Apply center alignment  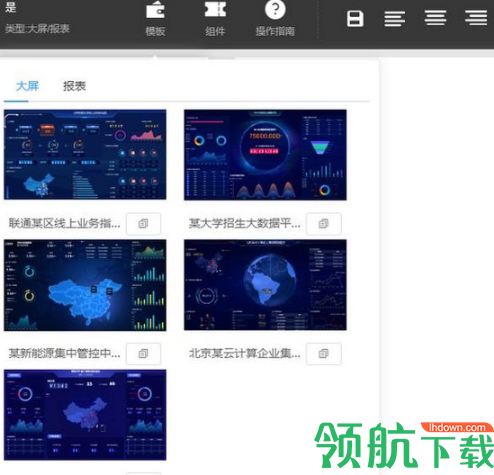435,18
